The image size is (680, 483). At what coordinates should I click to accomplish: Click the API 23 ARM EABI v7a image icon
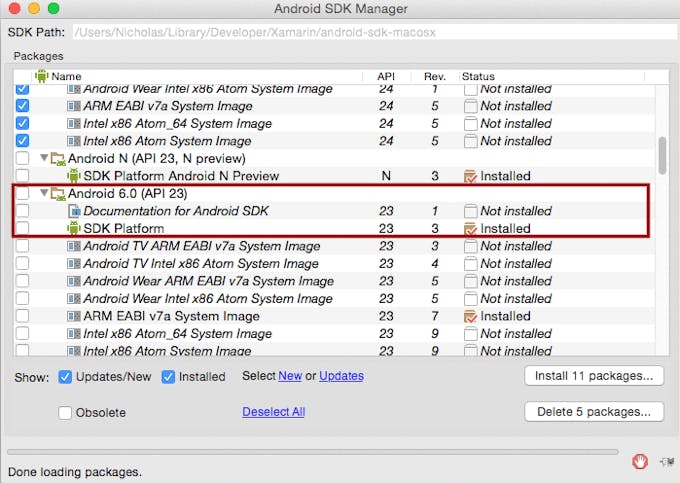pos(73,317)
